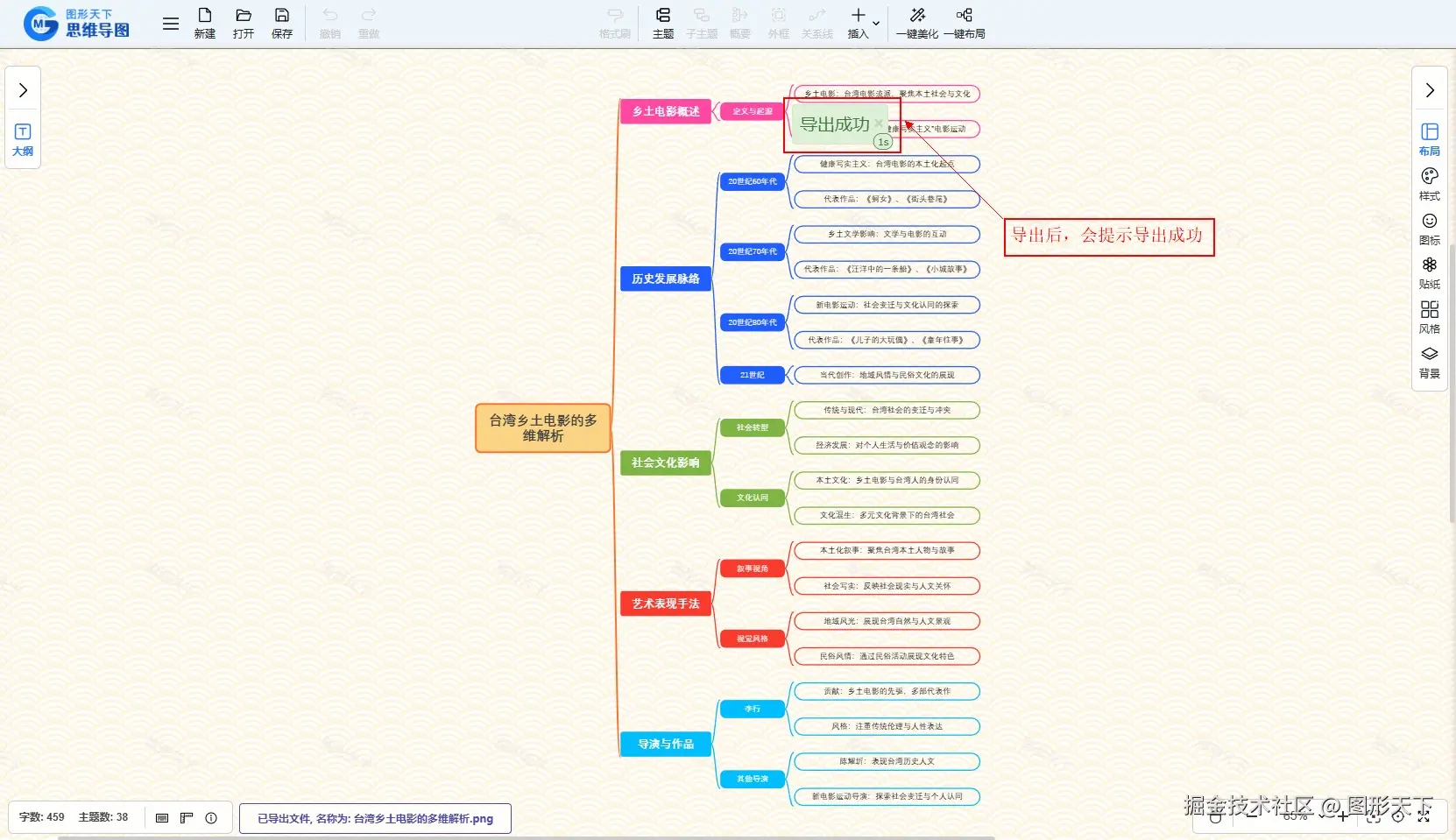Toggle the ruler icon in status bar
The width and height of the screenshot is (1456, 840).
(x=187, y=818)
